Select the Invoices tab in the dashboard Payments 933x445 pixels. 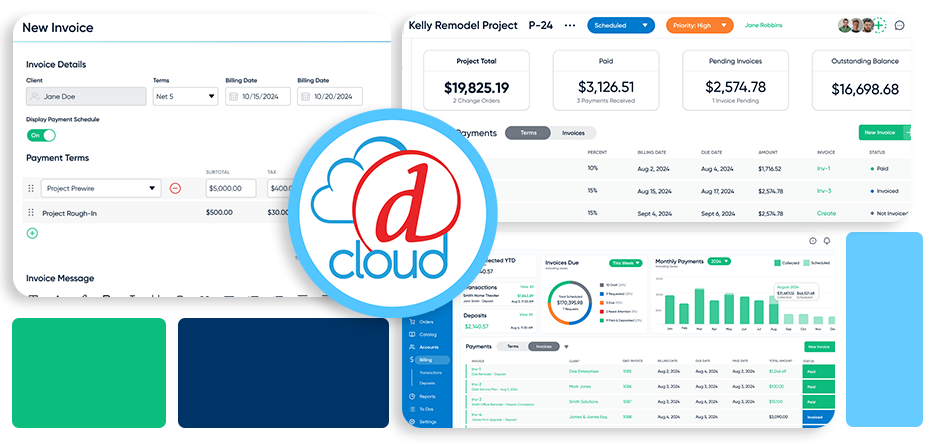(544, 346)
